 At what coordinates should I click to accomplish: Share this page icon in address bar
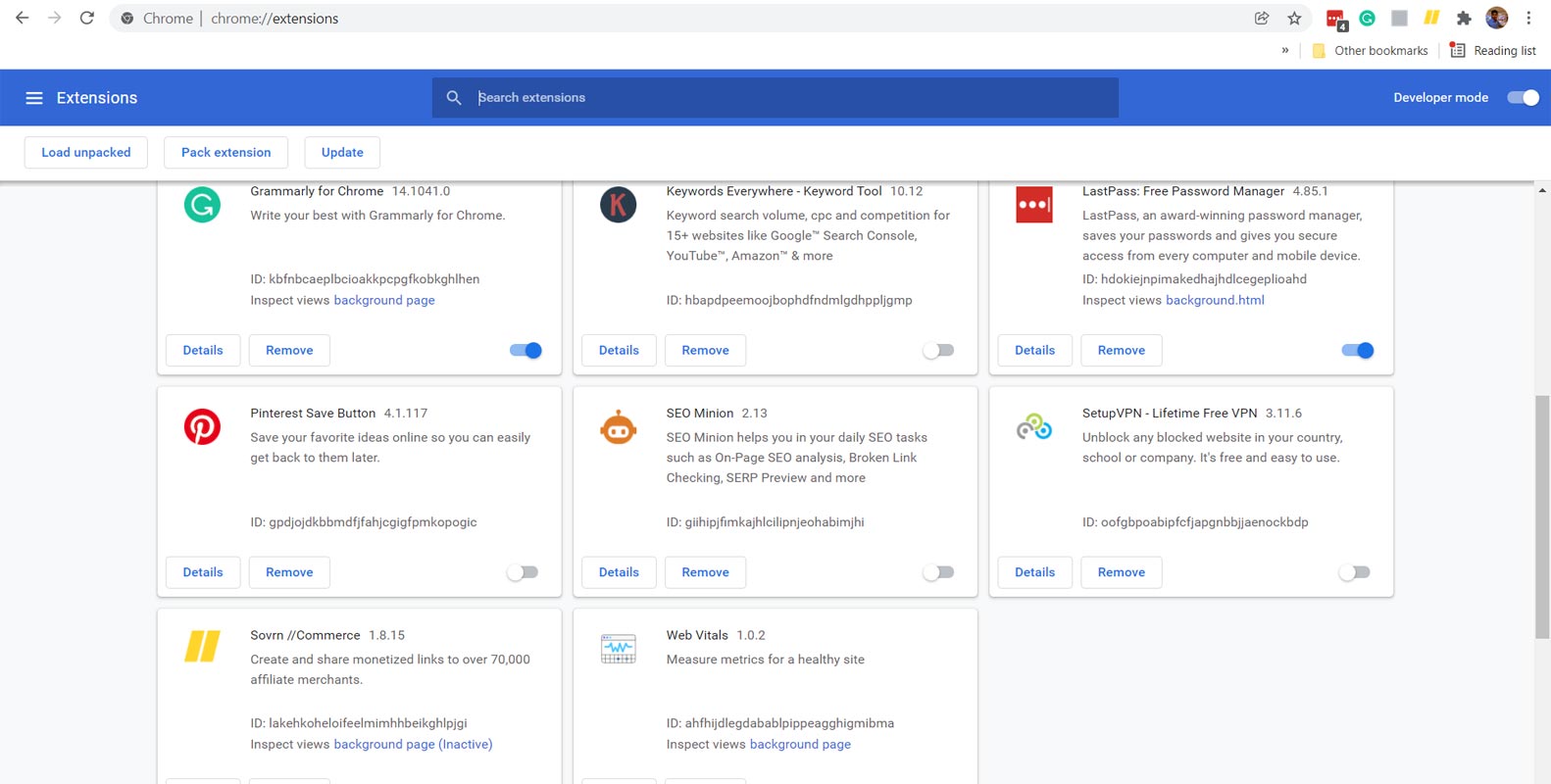tap(1262, 18)
